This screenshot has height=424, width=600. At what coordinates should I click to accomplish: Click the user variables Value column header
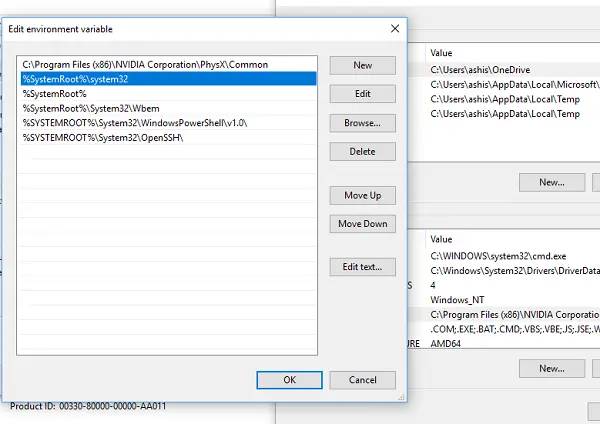click(x=441, y=53)
